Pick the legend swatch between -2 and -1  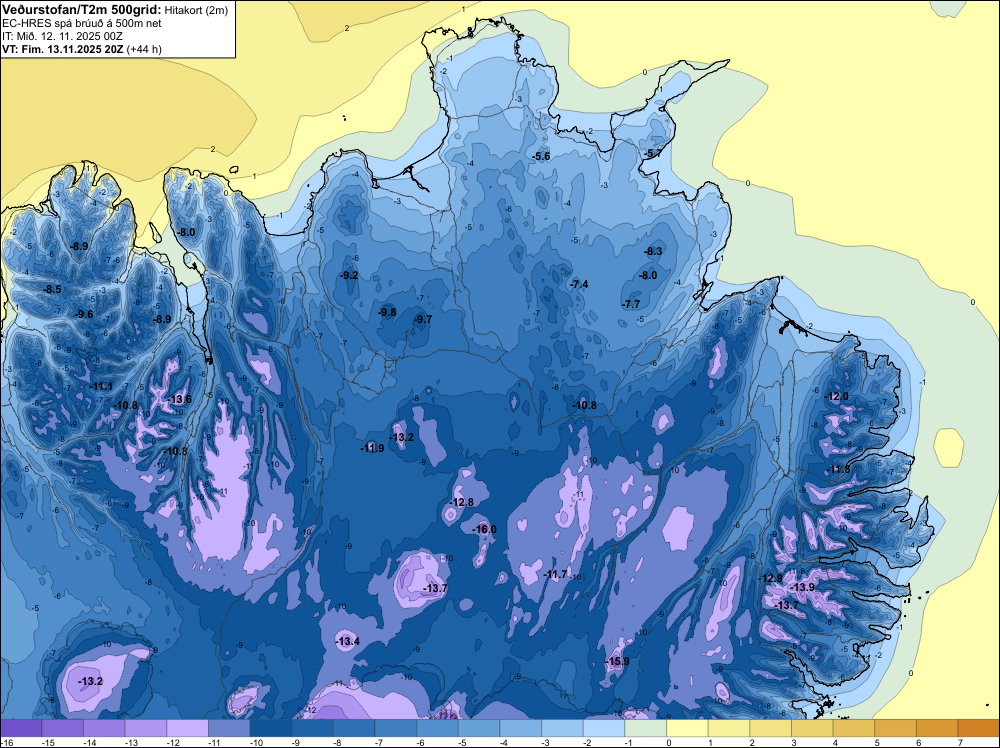(x=604, y=728)
